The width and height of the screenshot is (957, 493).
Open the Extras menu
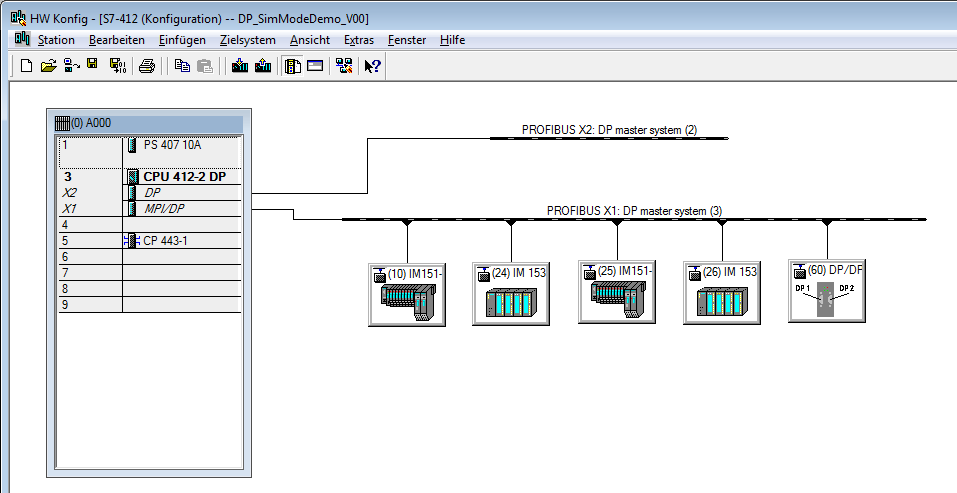pyautogui.click(x=358, y=40)
